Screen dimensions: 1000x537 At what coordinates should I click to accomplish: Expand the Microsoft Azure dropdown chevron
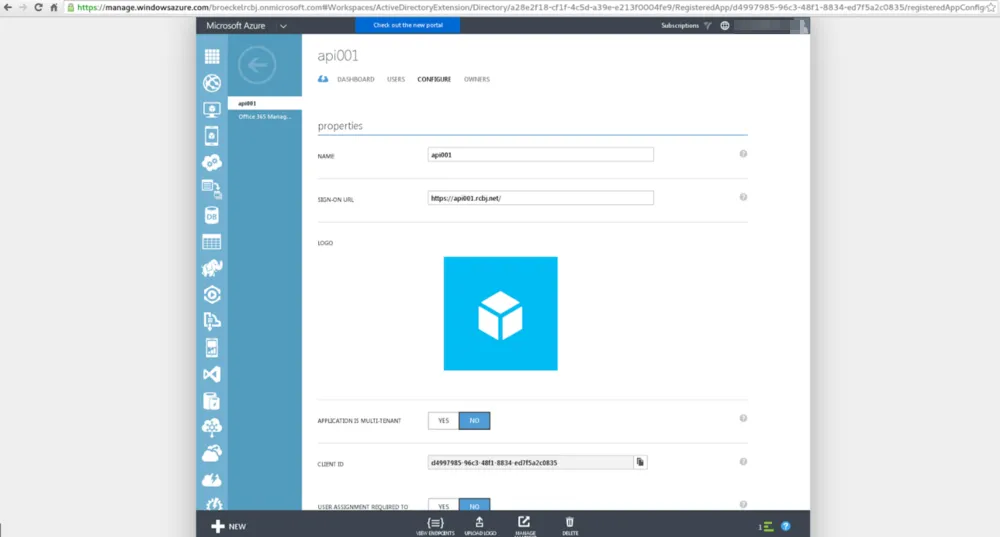tap(283, 26)
